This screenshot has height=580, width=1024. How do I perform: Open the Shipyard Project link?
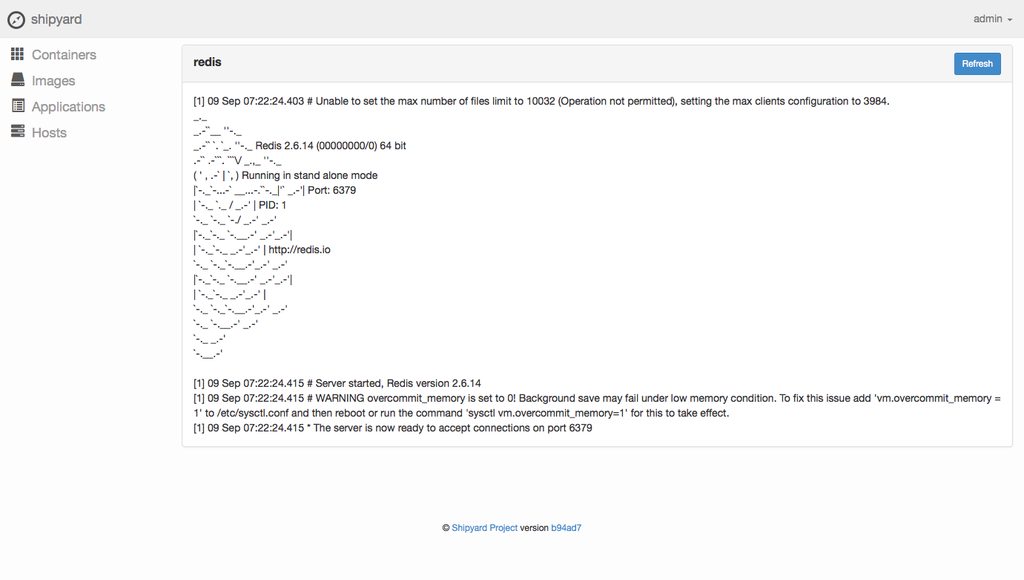(485, 528)
